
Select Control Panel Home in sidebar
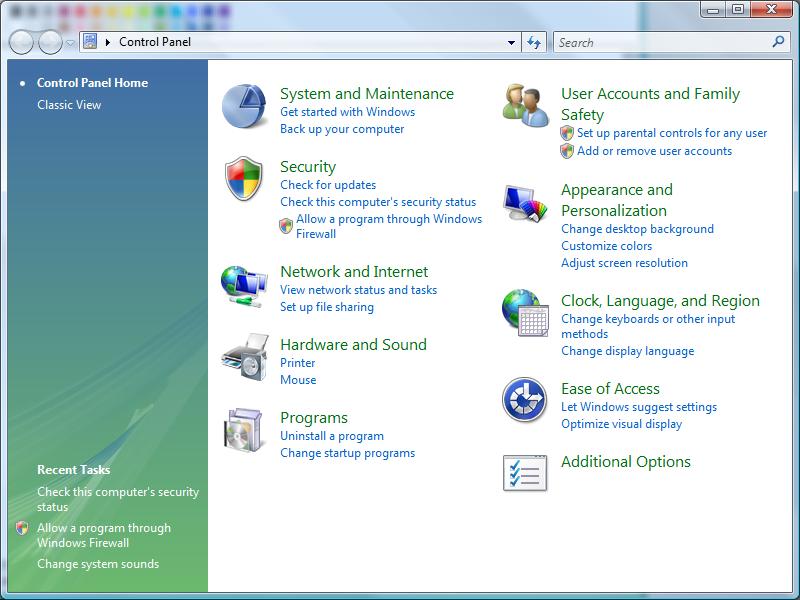click(92, 83)
